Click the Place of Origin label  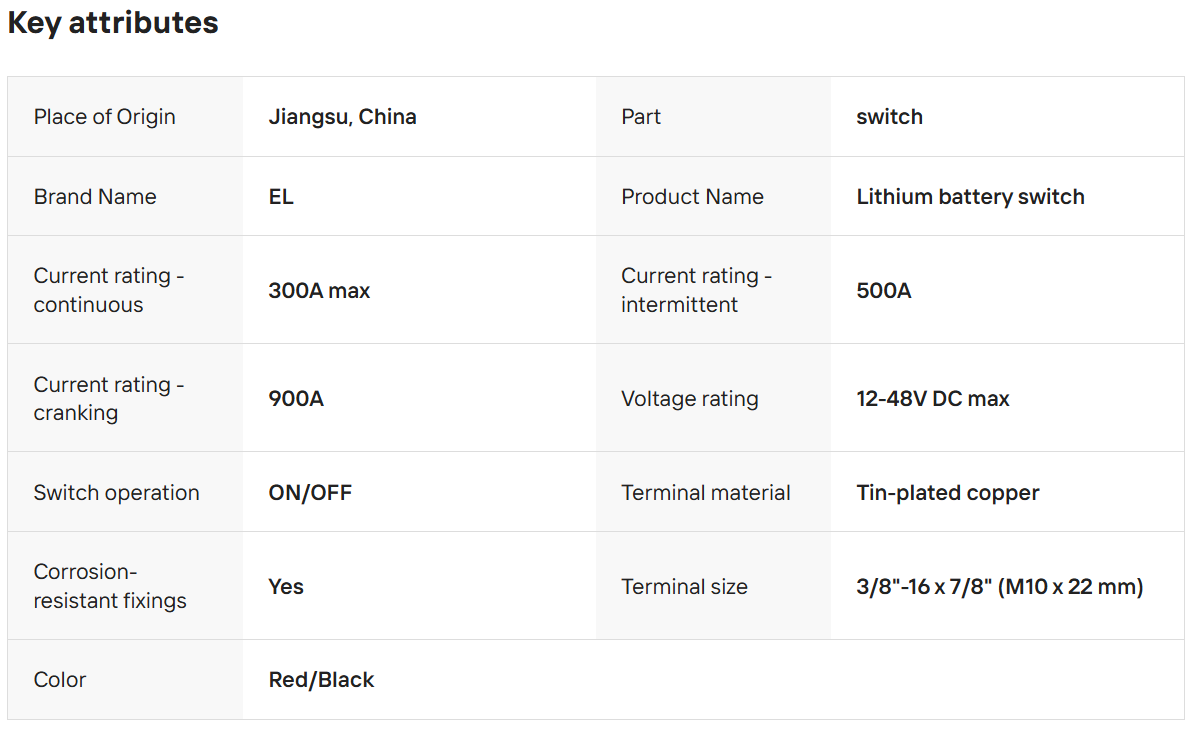point(104,117)
